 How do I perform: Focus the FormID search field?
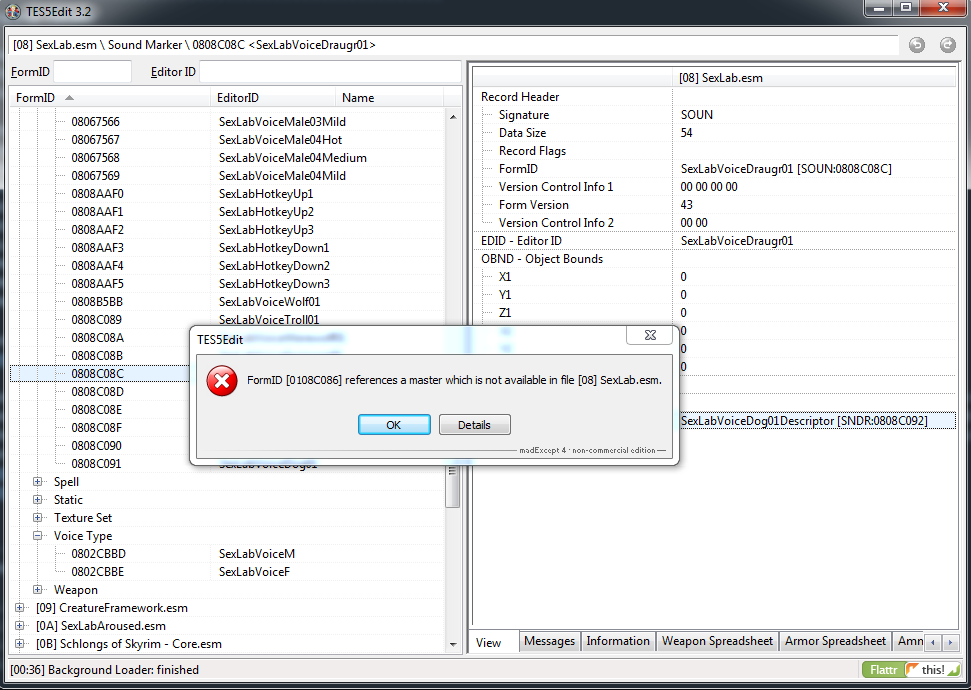(x=92, y=72)
